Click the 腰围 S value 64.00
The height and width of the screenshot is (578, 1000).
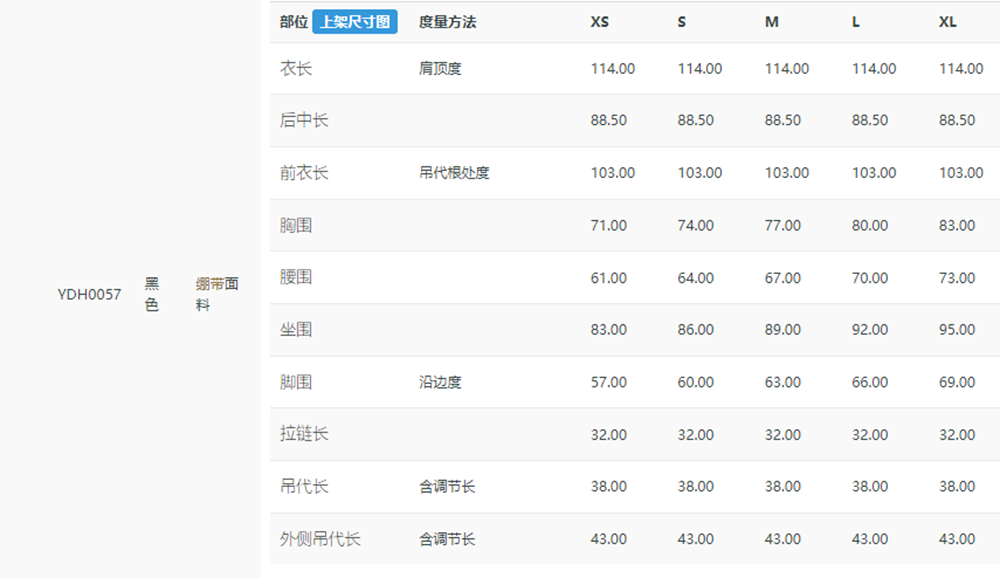(x=696, y=278)
